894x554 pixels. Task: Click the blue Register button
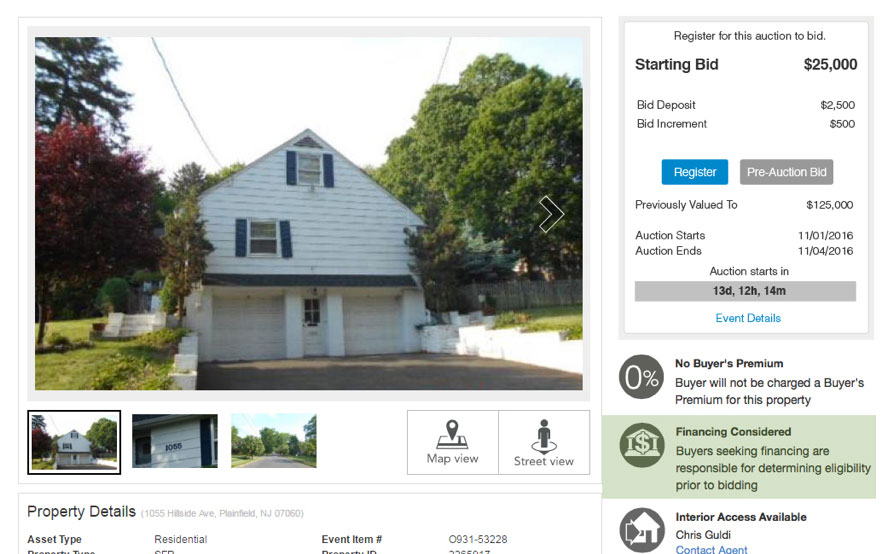[x=694, y=172]
